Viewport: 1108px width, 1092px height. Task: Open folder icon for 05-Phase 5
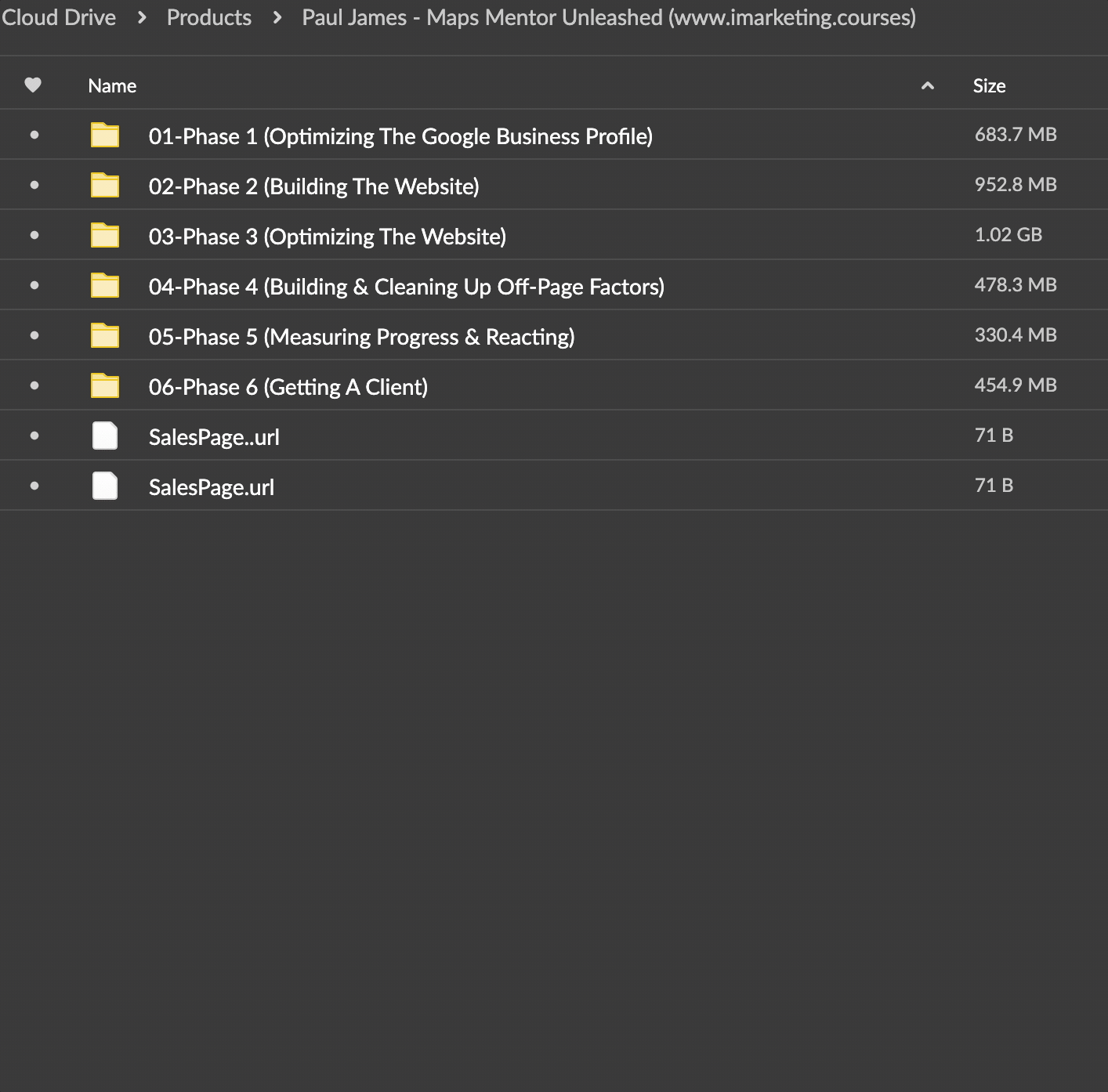[105, 335]
